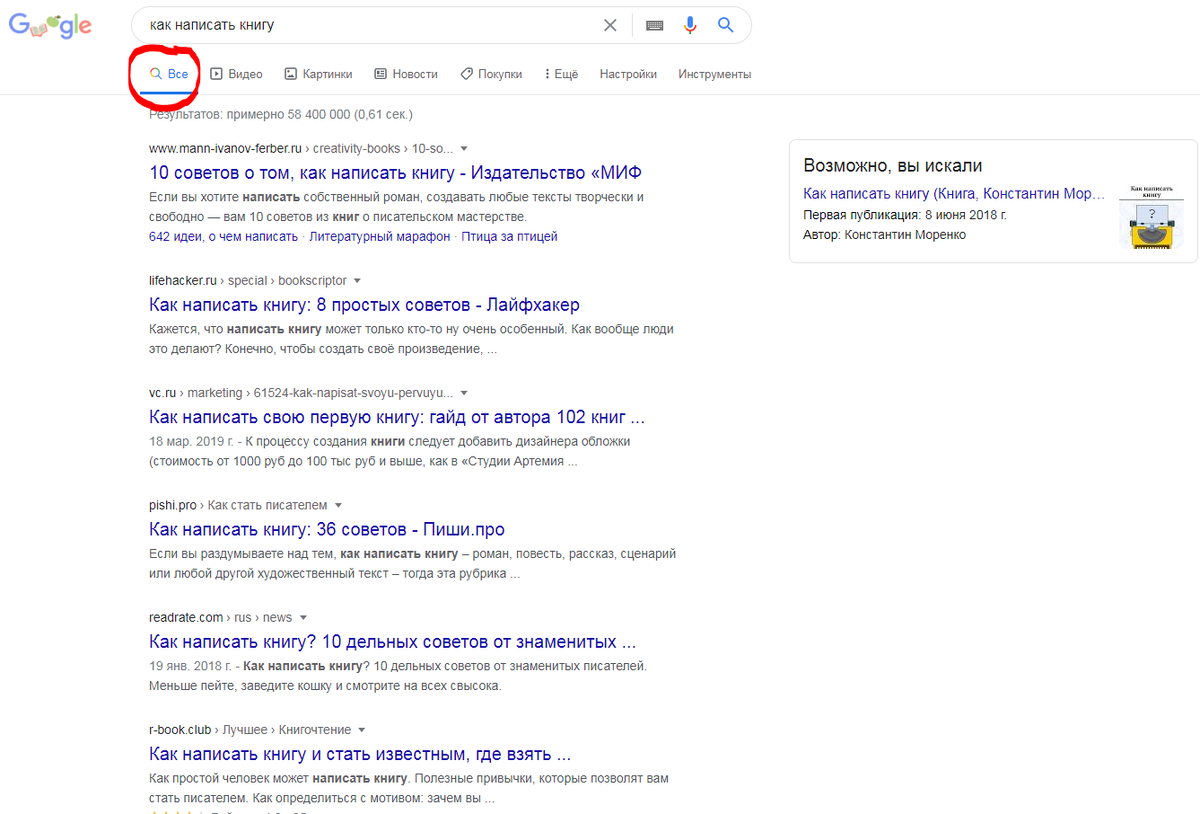Open 'Как написать свою первую книгу' result

coord(397,417)
